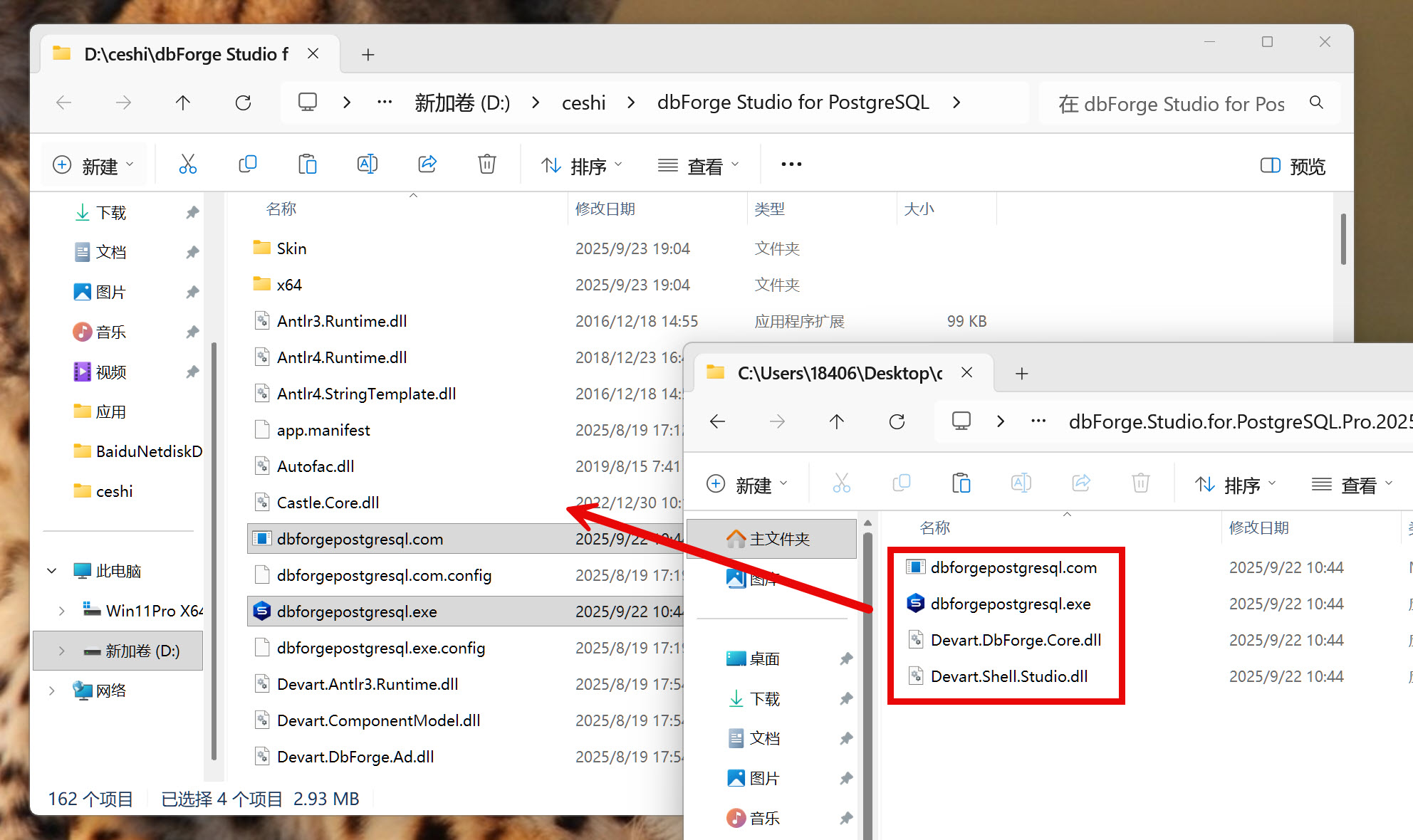Viewport: 1413px width, 840px height.
Task: Select Devart.DbForge.Core.dll in front window
Action: point(1015,640)
